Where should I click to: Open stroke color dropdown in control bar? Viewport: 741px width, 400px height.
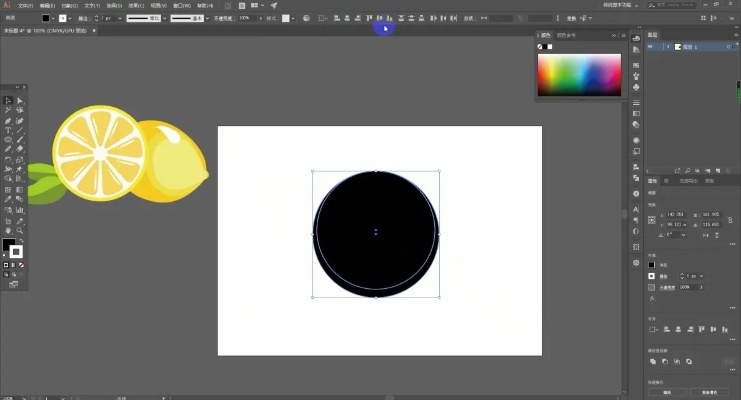pos(70,18)
